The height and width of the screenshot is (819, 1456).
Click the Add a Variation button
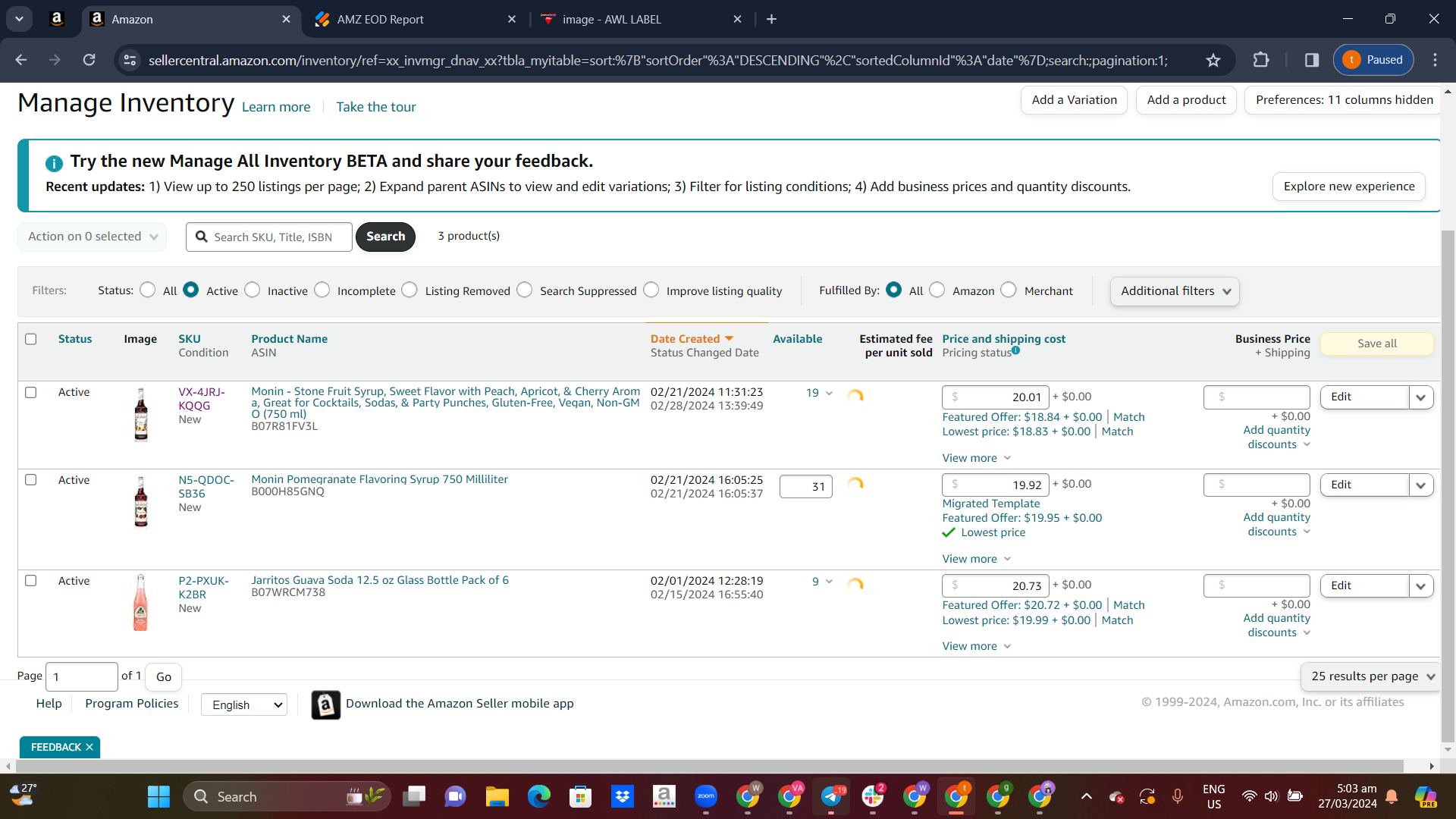(x=1074, y=100)
